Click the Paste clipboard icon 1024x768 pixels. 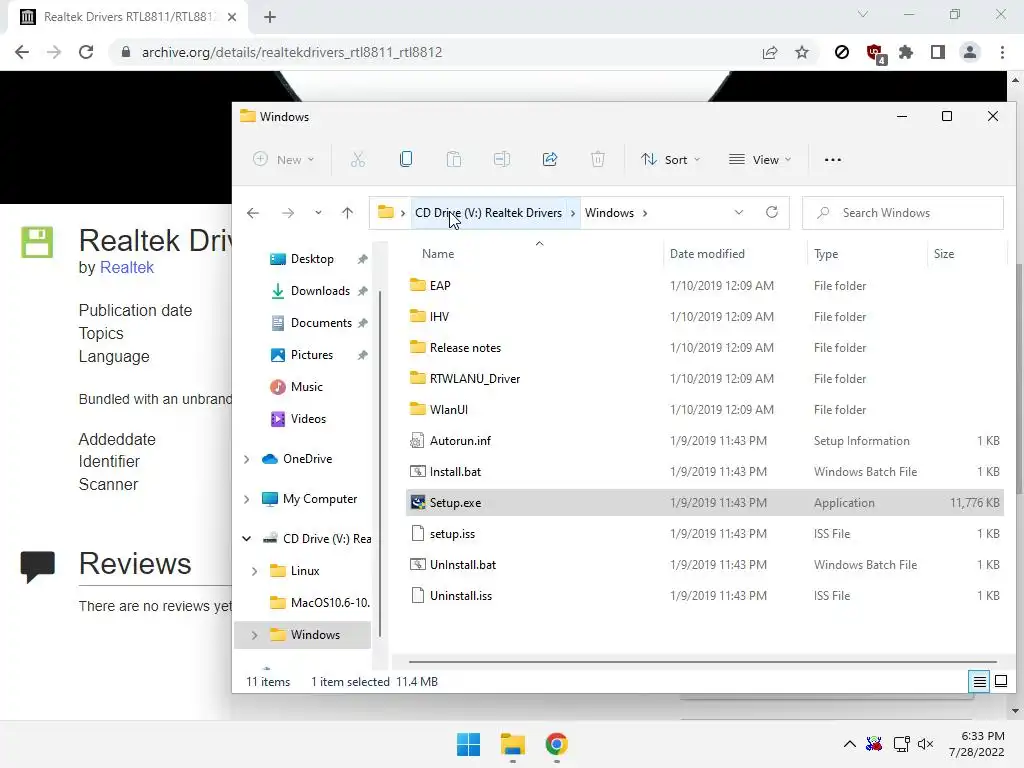pyautogui.click(x=453, y=159)
